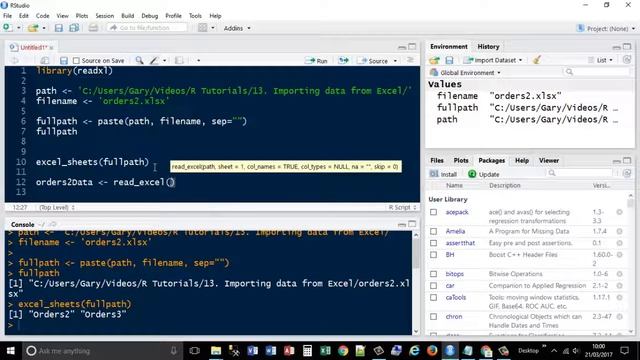Check the car package box
Image resolution: width=640 pixels, height=360 pixels.
[x=433, y=286]
